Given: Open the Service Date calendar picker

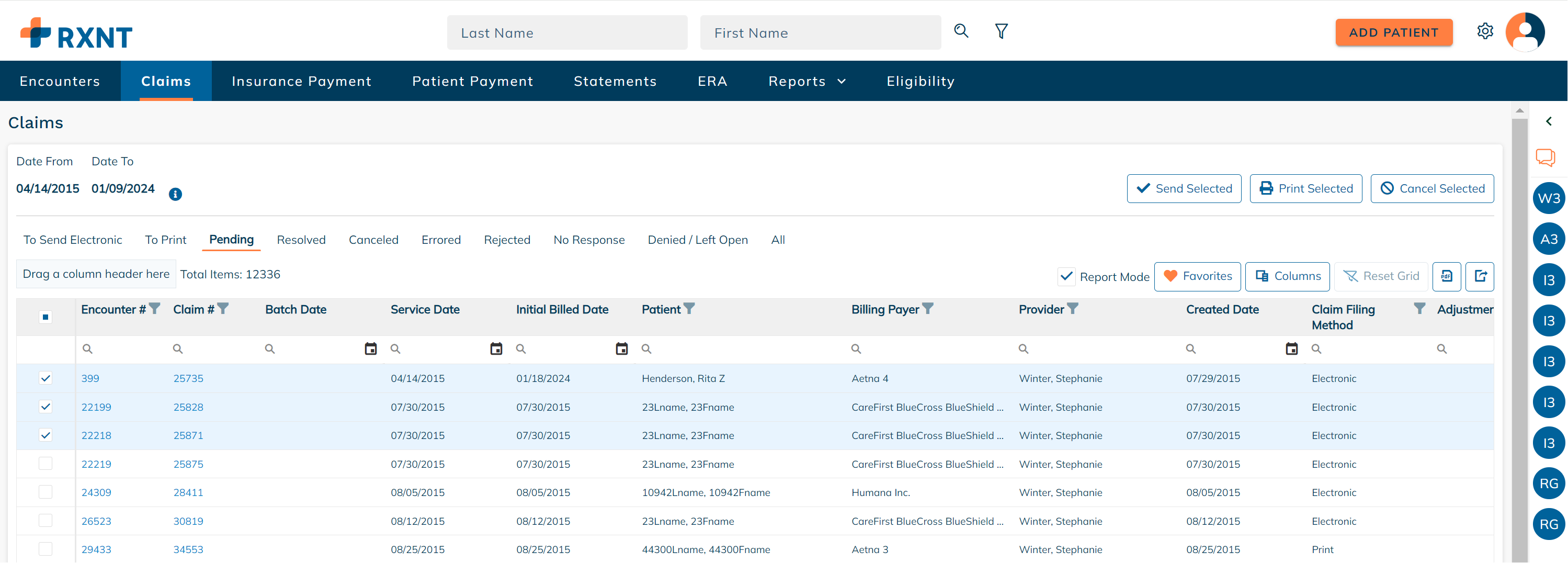Looking at the screenshot, I should coord(496,349).
